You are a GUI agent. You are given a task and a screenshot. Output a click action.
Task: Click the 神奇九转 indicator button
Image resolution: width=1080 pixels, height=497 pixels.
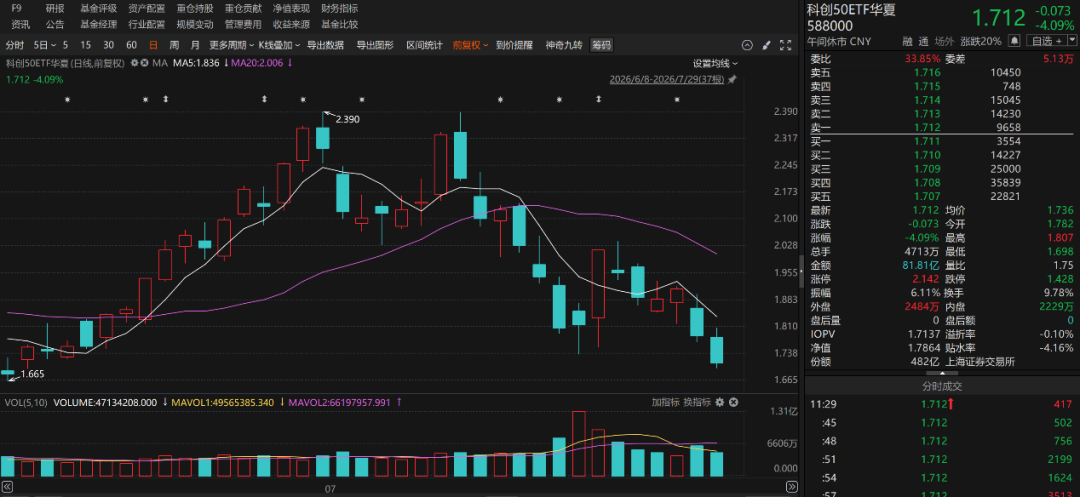coord(564,45)
